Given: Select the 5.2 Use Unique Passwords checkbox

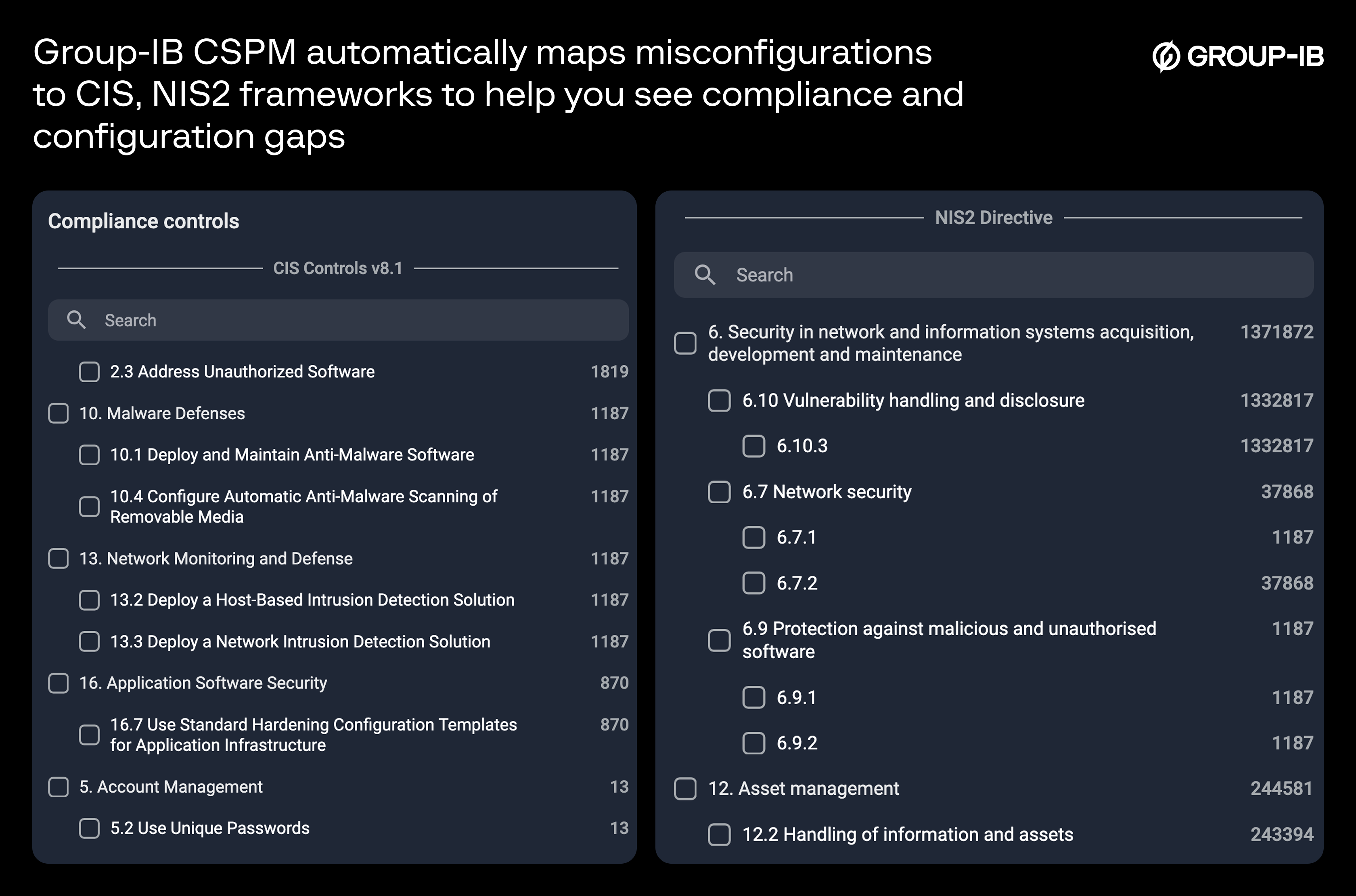Looking at the screenshot, I should (x=89, y=828).
